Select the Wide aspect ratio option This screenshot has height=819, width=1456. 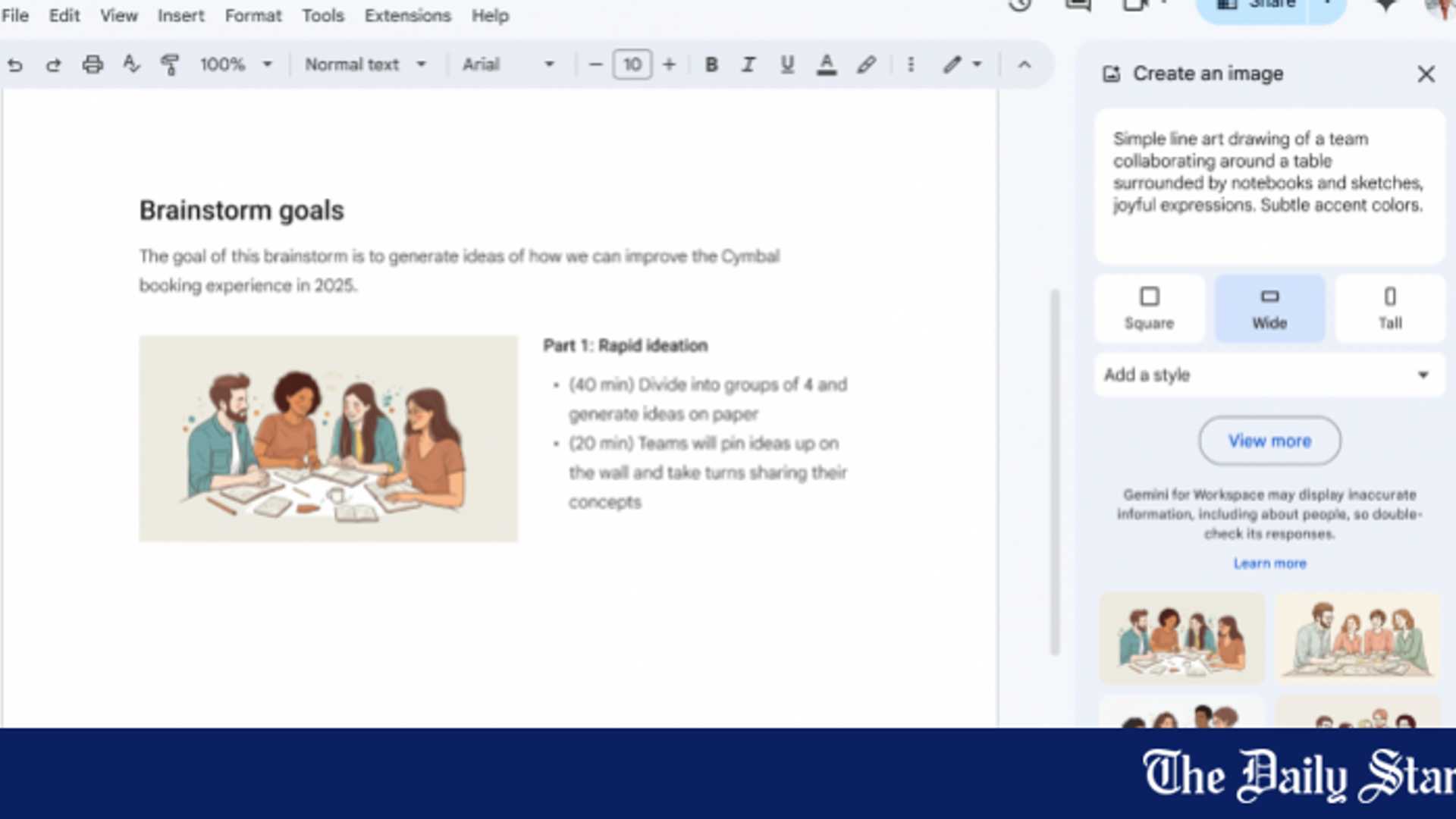click(1269, 307)
